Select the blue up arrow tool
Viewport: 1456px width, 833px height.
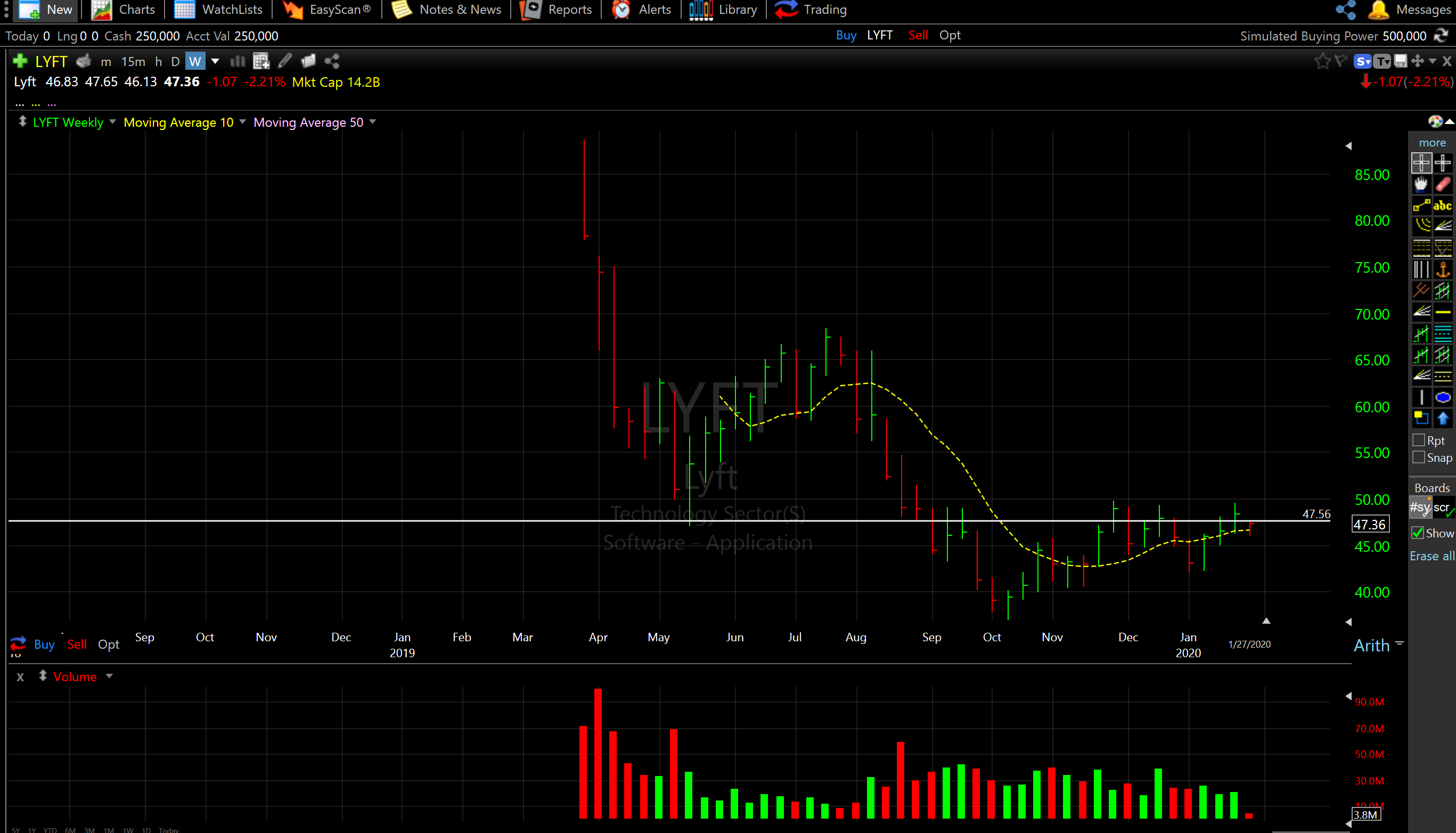(1443, 418)
